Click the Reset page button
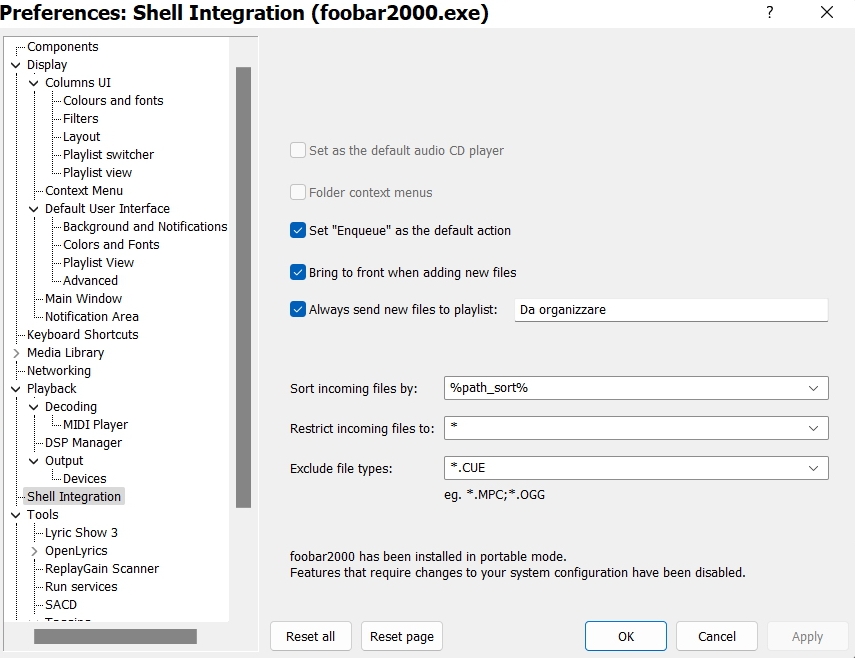 [402, 636]
